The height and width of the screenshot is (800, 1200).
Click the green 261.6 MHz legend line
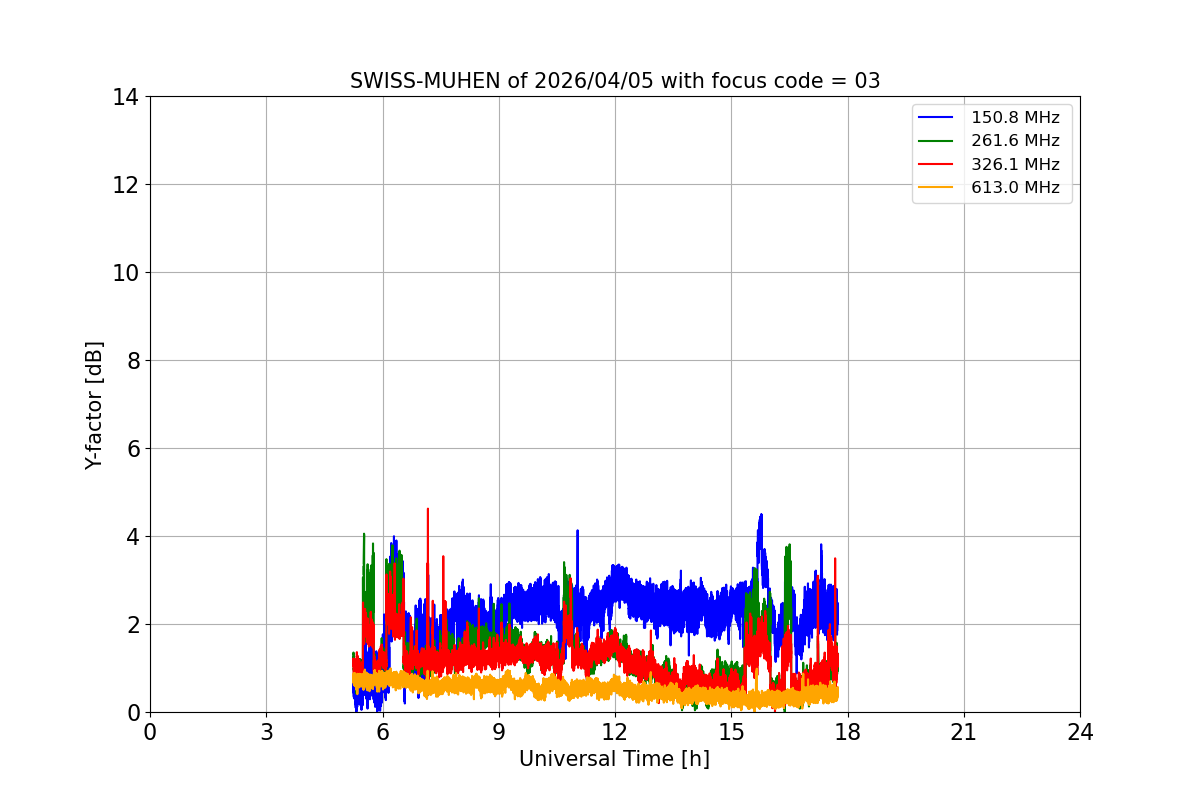click(936, 141)
